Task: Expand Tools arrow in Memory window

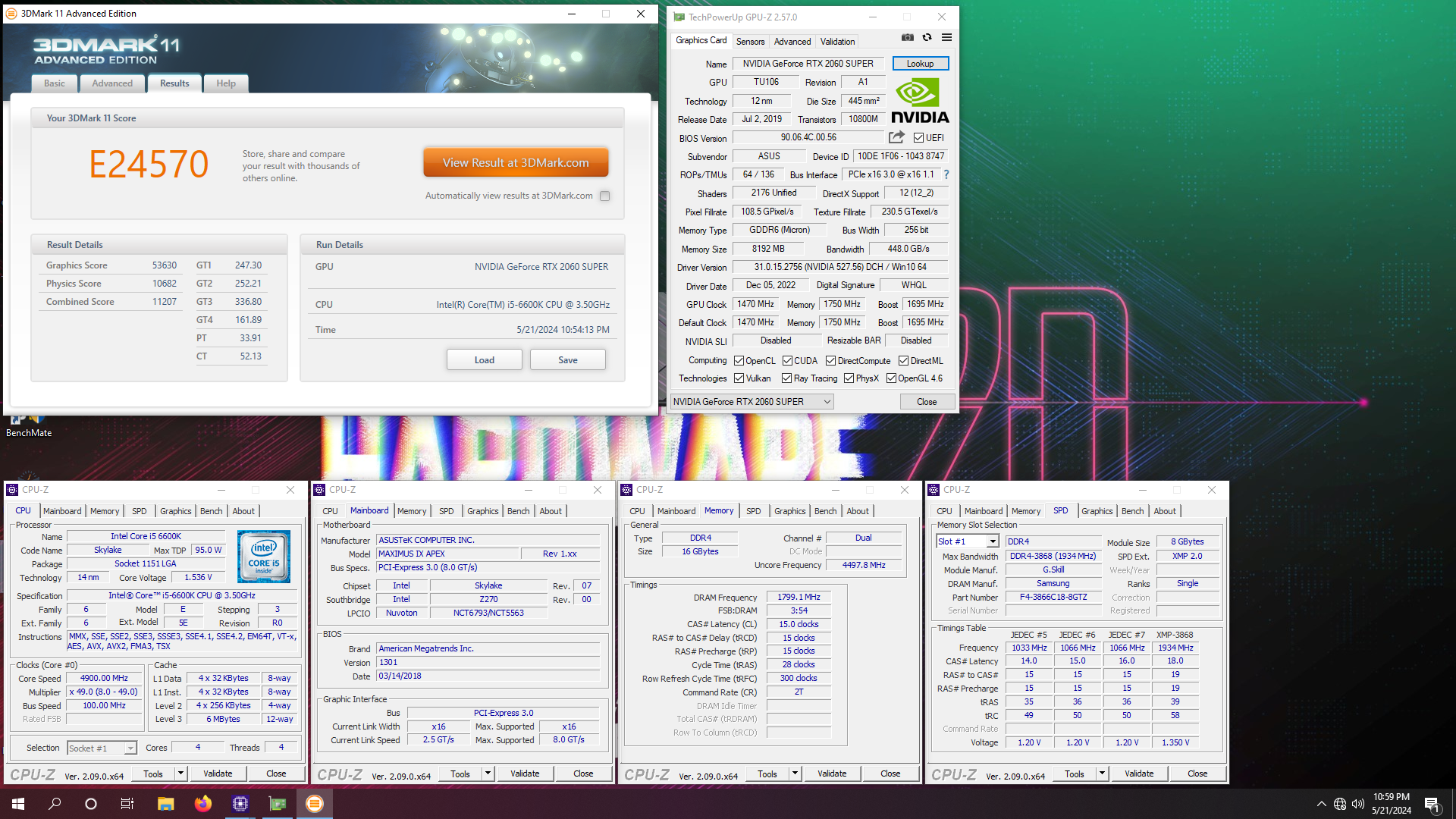Action: click(x=795, y=773)
